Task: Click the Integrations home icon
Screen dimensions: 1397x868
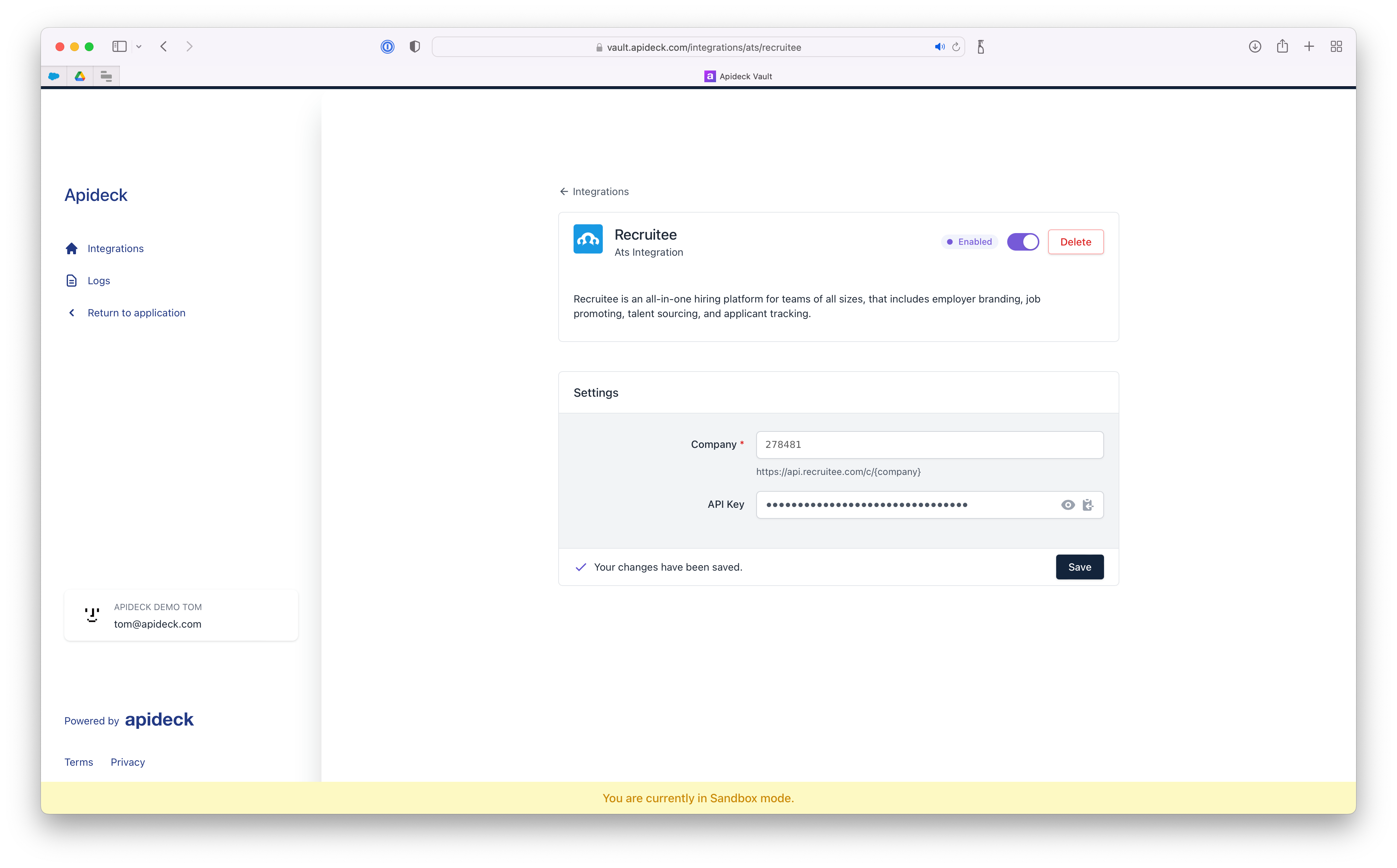Action: pyautogui.click(x=72, y=248)
